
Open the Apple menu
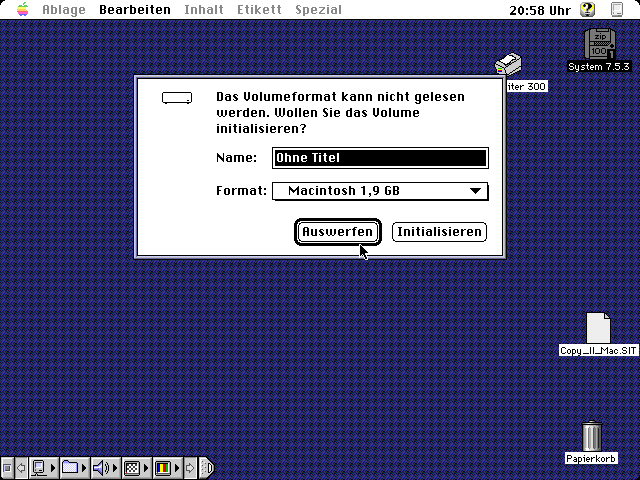(22, 10)
